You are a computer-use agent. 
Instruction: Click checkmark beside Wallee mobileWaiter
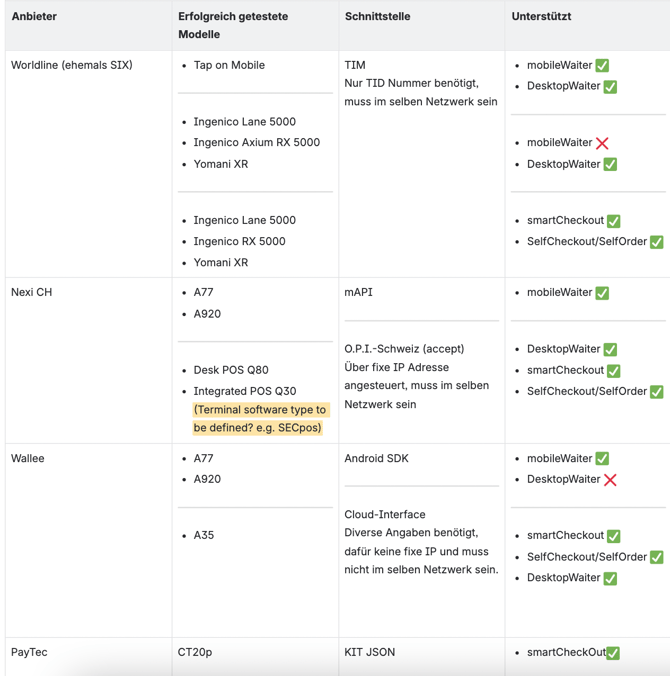pos(602,458)
